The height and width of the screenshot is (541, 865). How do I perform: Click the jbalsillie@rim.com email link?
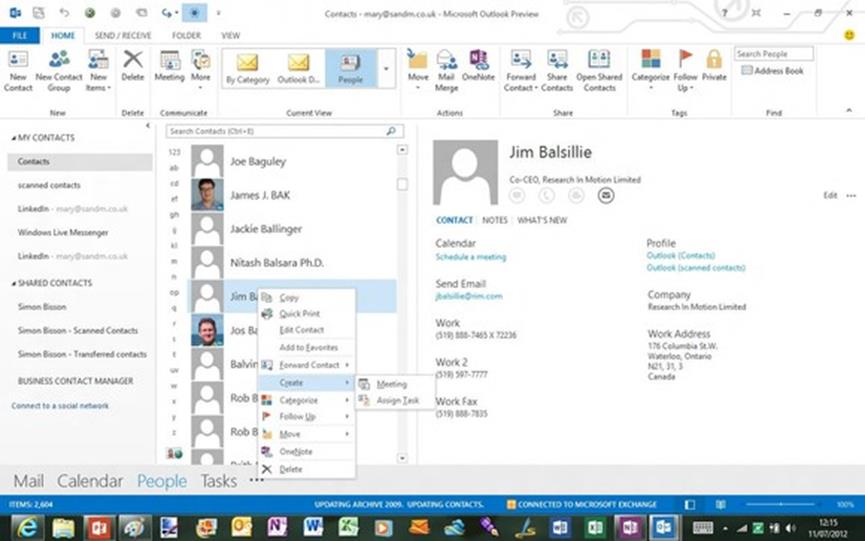[469, 296]
